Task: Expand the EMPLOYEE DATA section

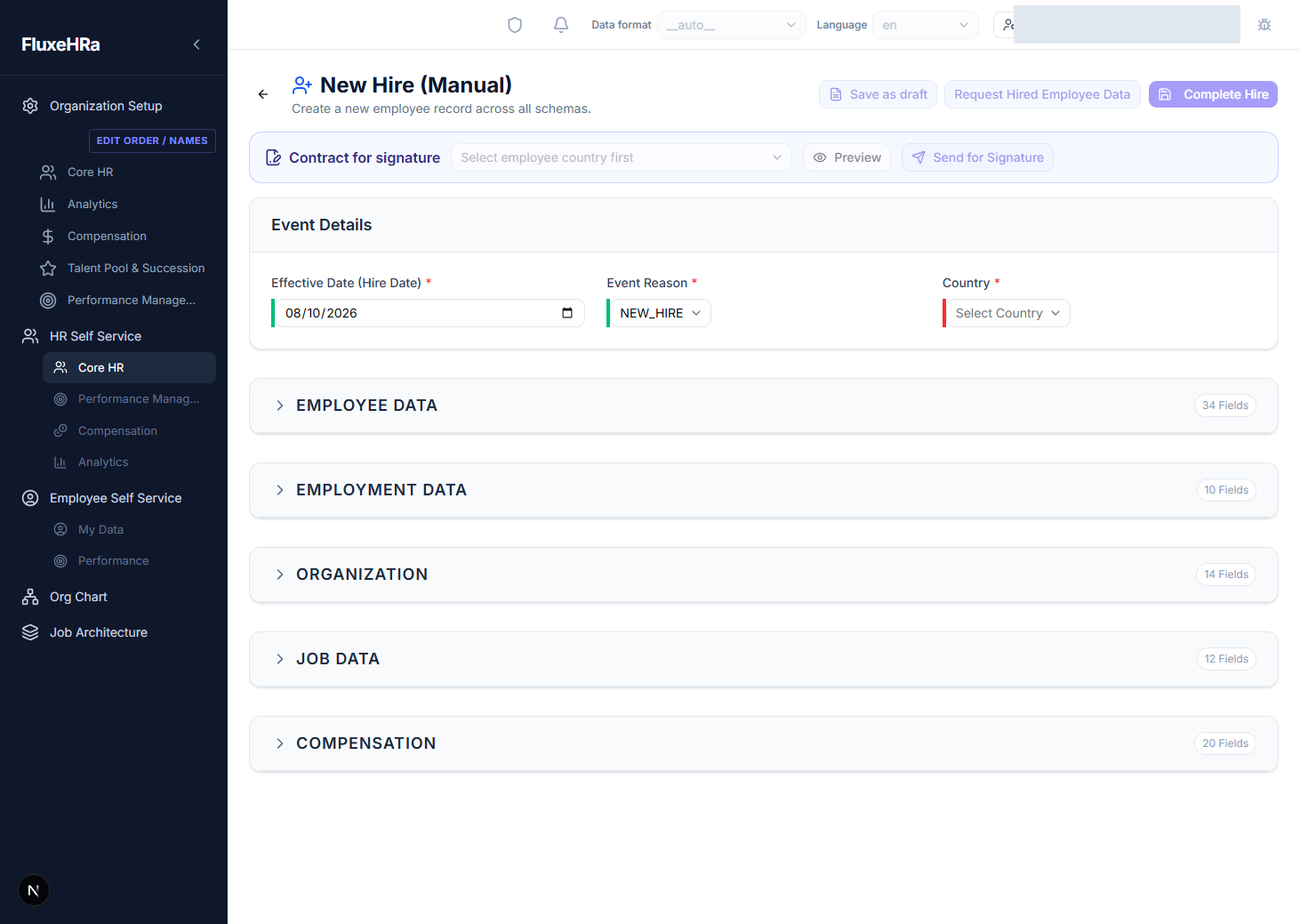Action: [763, 406]
